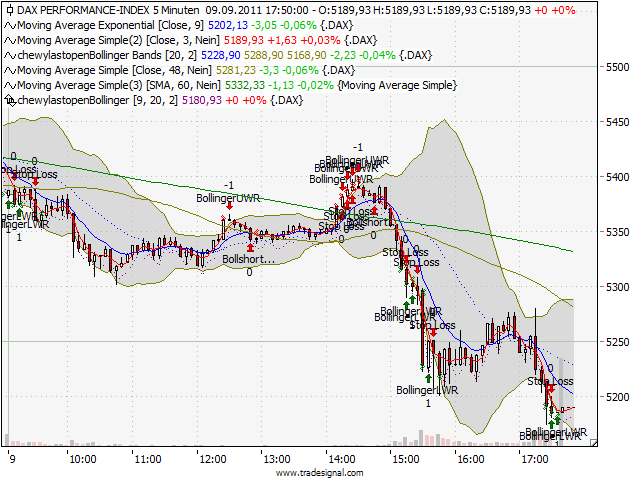This screenshot has width=640, height=480.
Task: Click the line icon beside Moving Average Simple(2)
Action: point(10,41)
